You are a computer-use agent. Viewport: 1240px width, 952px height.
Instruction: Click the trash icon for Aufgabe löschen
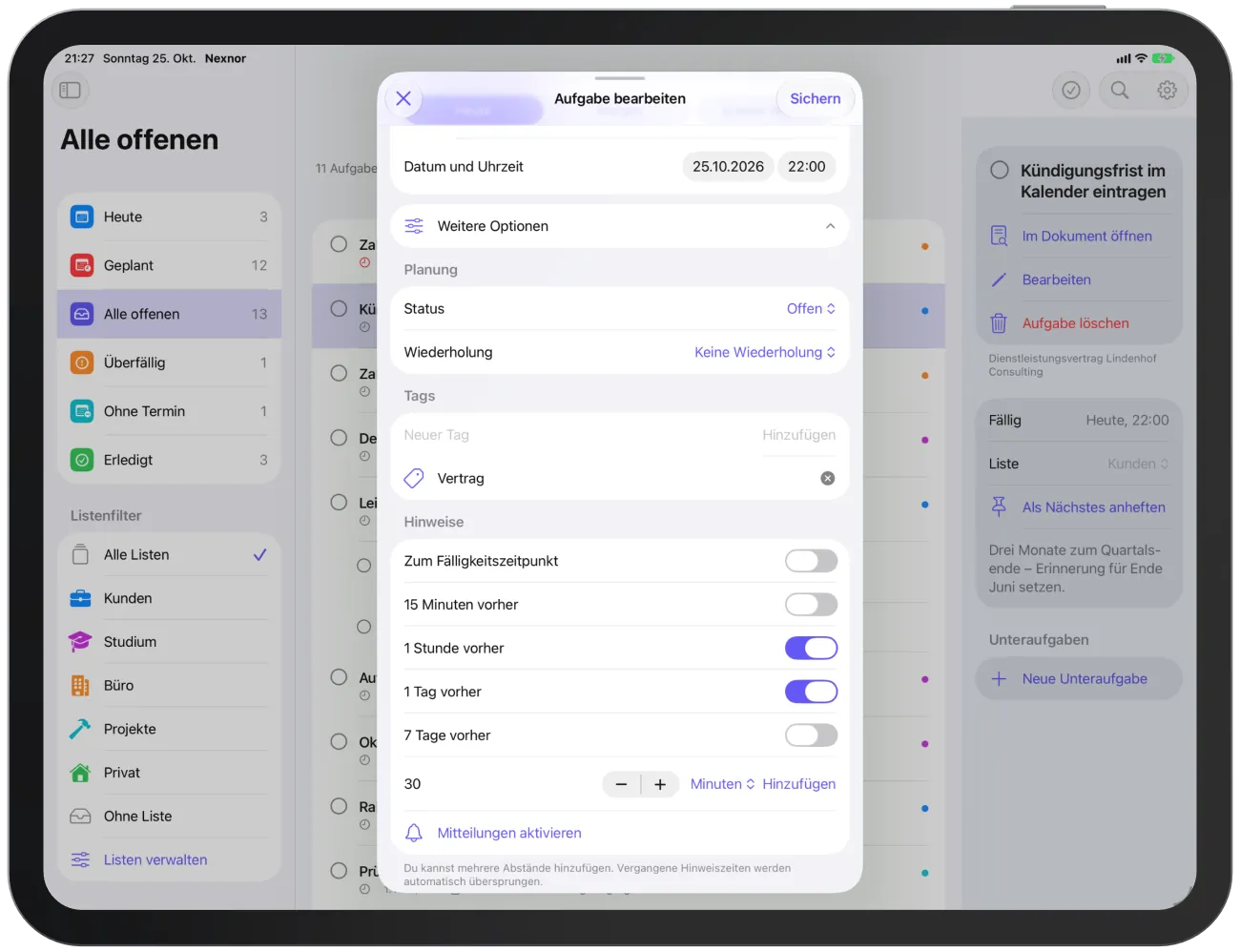tap(999, 323)
